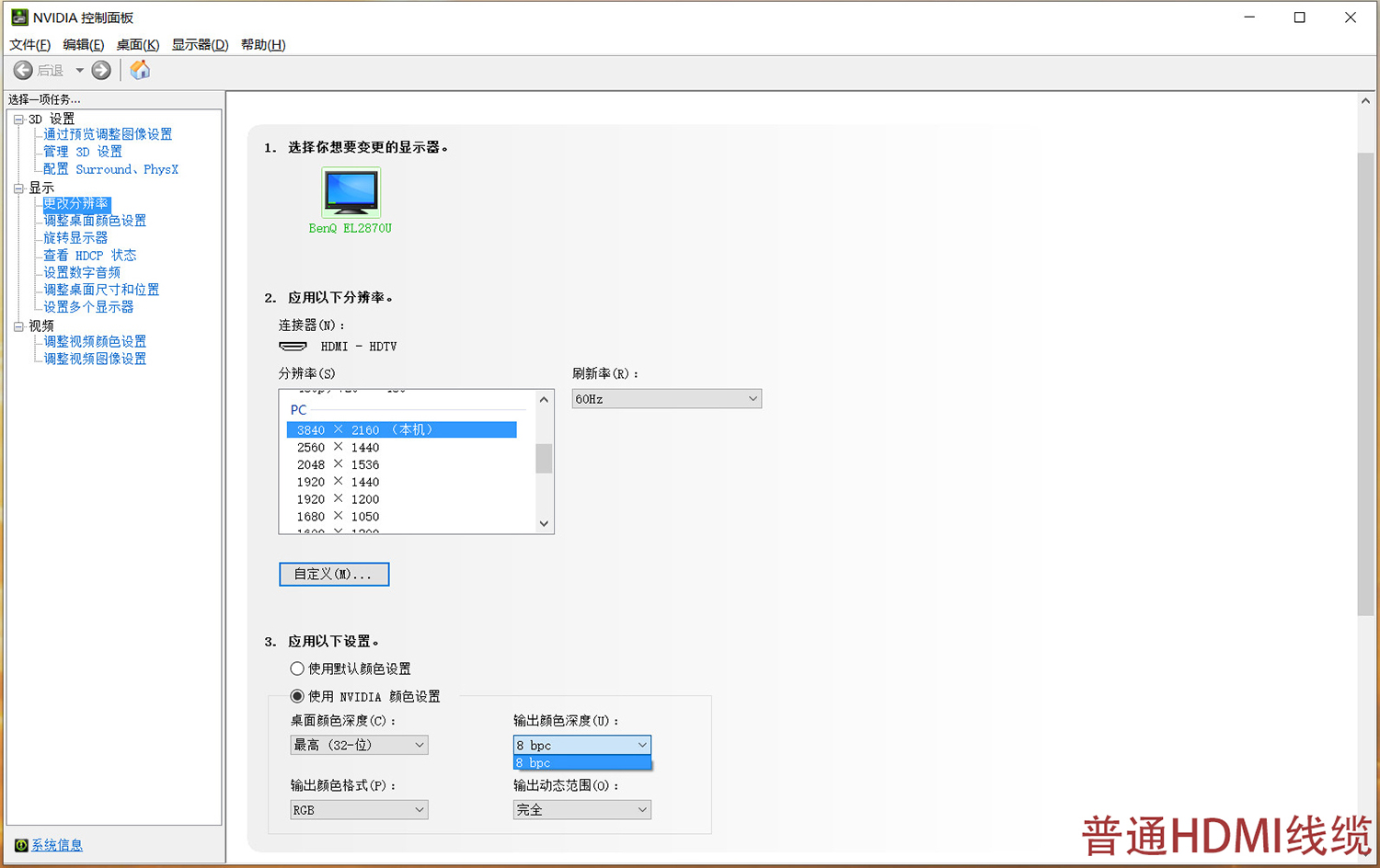Select 使用默认颜色设置 radio button
This screenshot has width=1380, height=868.
[x=297, y=668]
